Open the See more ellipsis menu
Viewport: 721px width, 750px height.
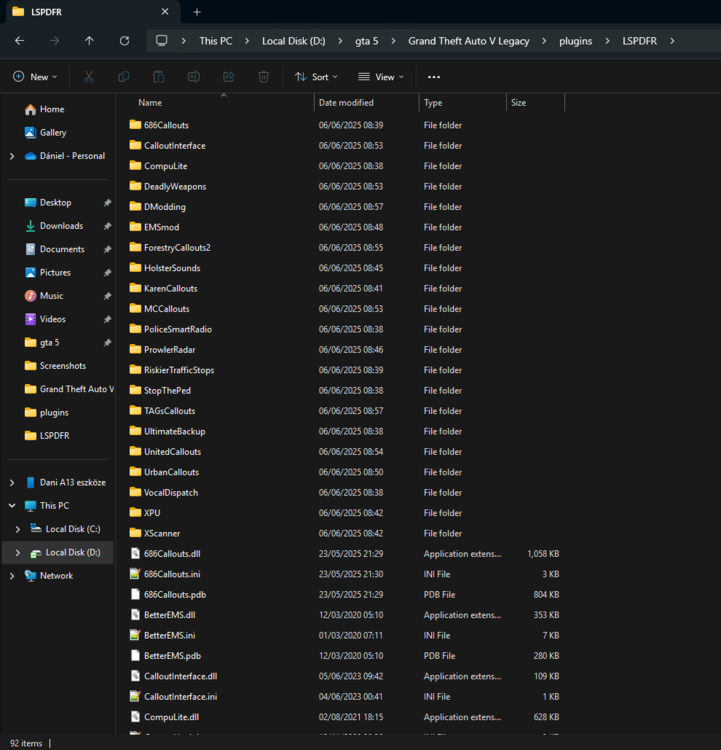point(434,77)
